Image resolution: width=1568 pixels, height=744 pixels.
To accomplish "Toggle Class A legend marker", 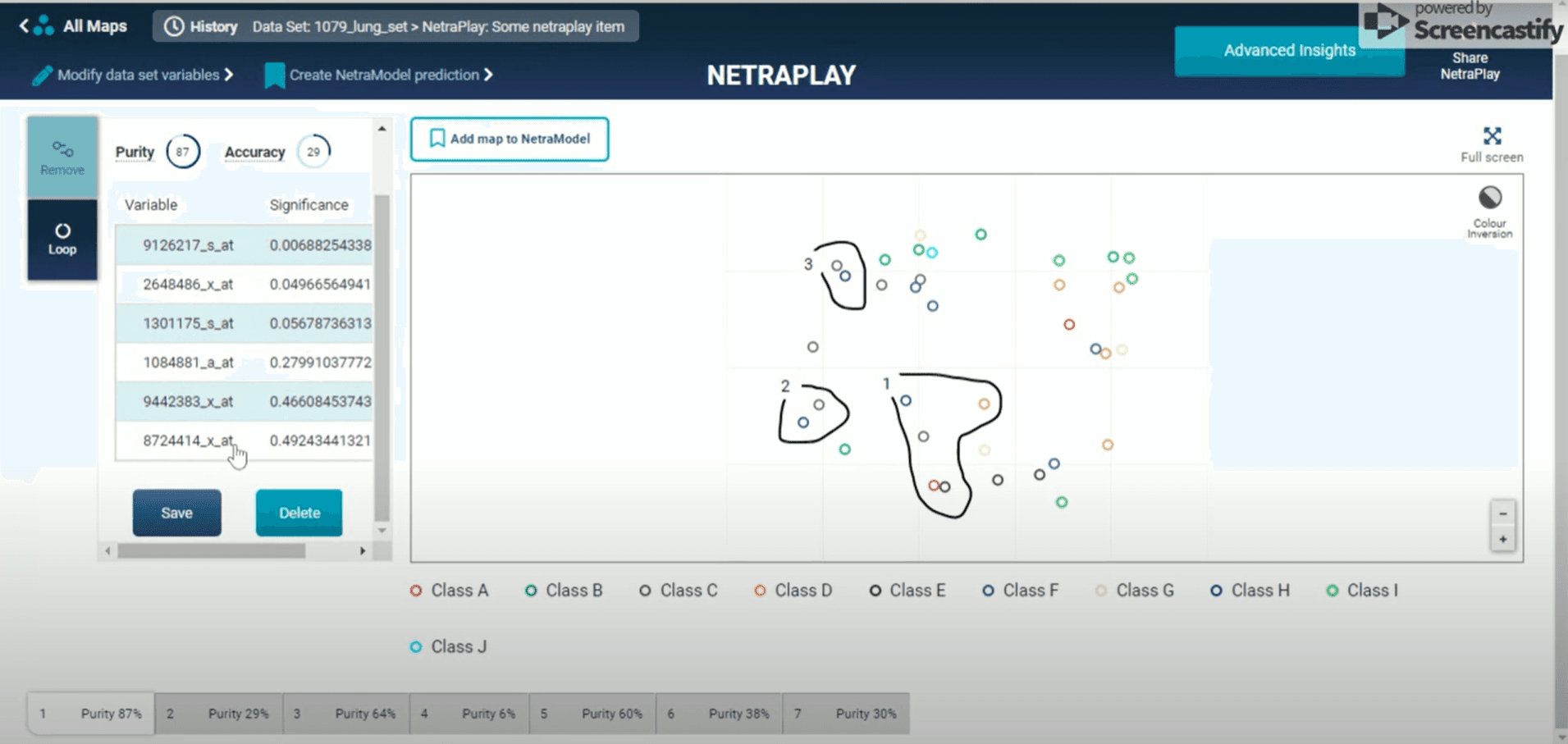I will pos(416,591).
